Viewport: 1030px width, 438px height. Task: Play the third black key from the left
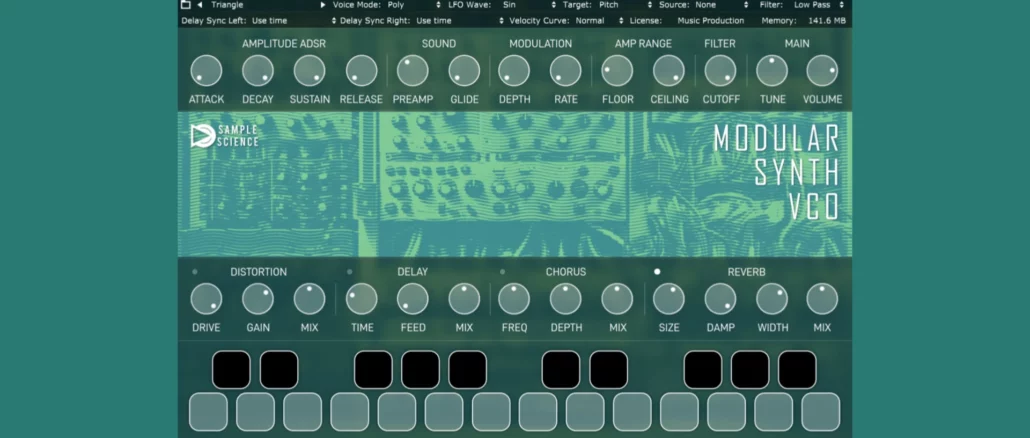(x=373, y=370)
